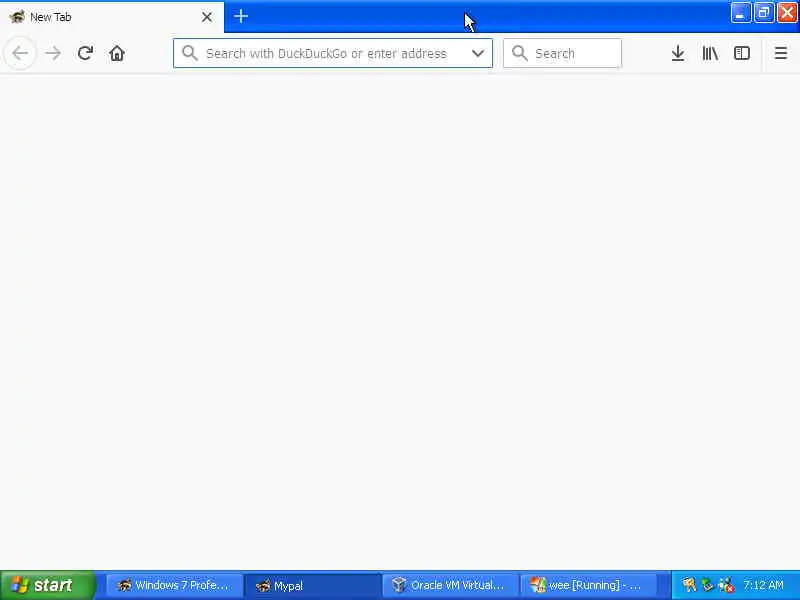Minimize the Mypal browser window
This screenshot has width=800, height=600.
[740, 13]
